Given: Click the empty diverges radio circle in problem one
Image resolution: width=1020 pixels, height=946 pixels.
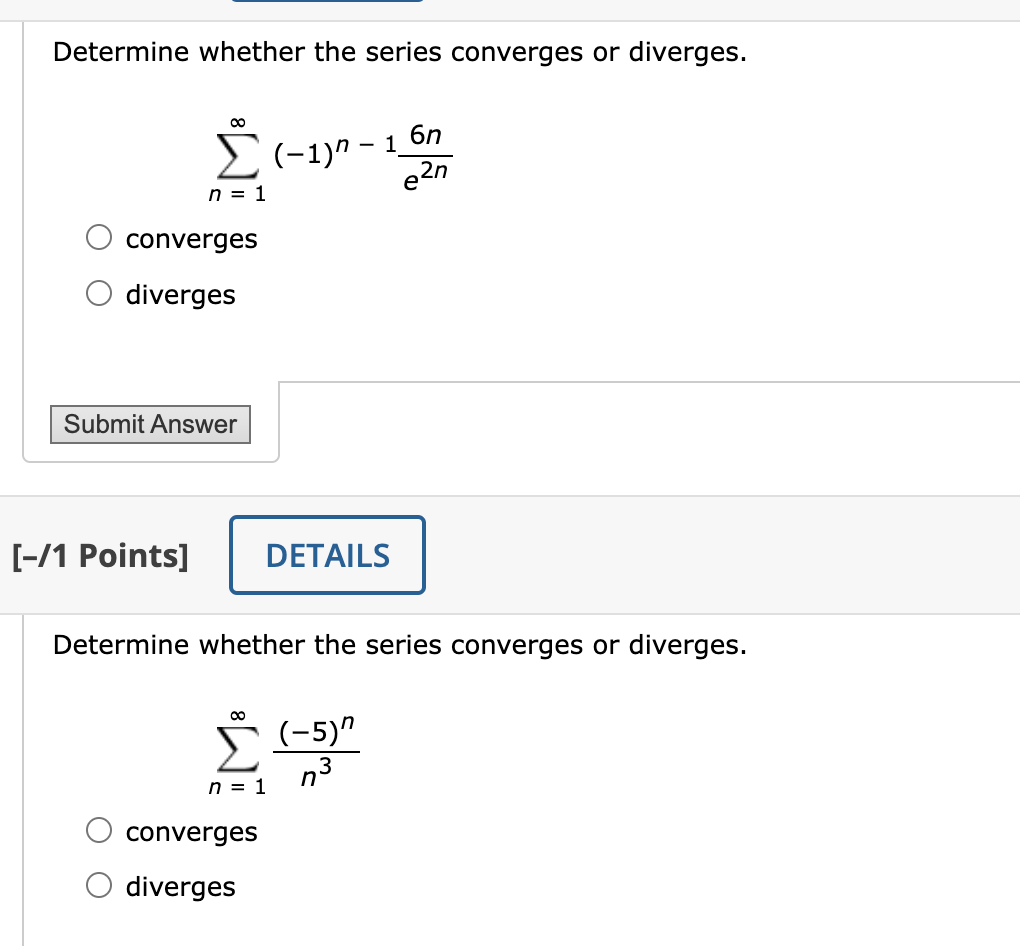Looking at the screenshot, I should point(99,293).
